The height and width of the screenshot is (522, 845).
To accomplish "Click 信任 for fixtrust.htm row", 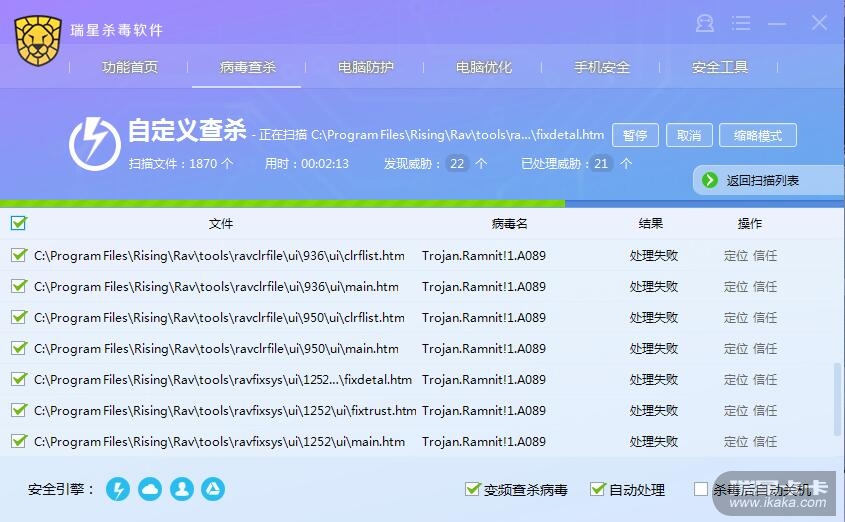I will [x=765, y=410].
